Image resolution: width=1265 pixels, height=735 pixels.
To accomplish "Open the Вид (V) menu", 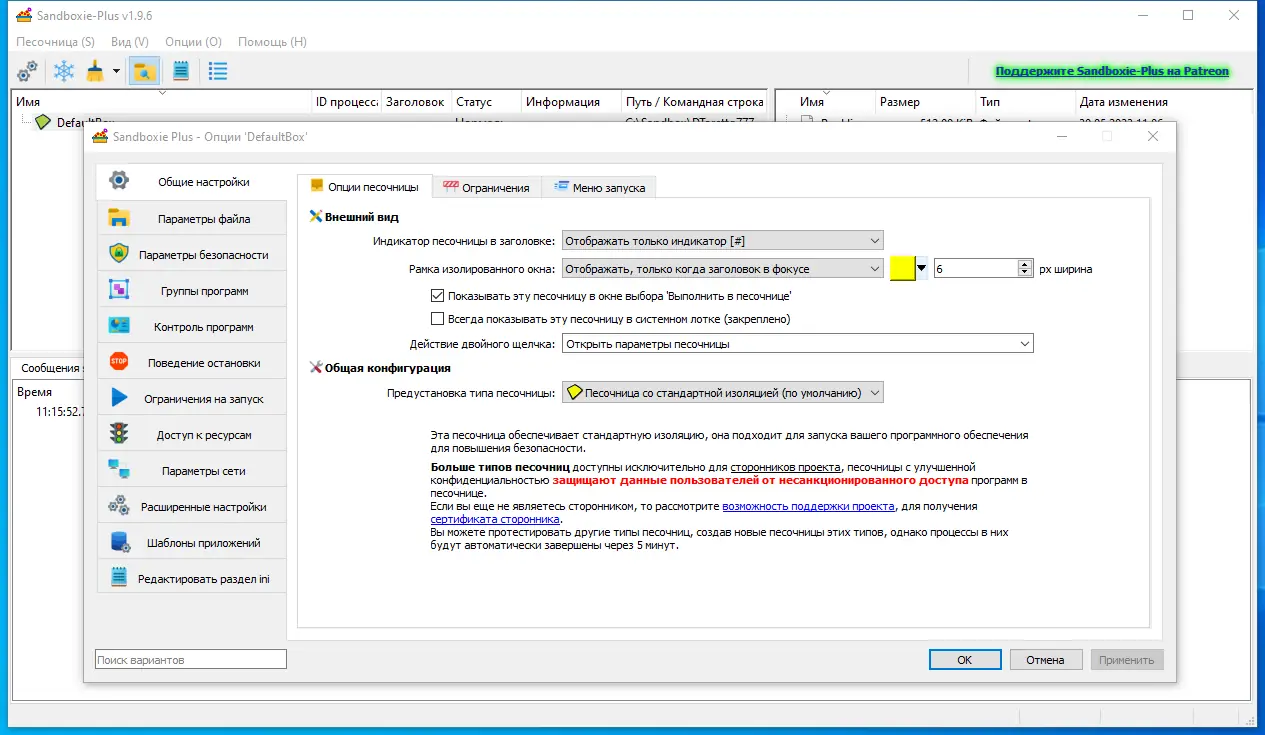I will click(130, 42).
